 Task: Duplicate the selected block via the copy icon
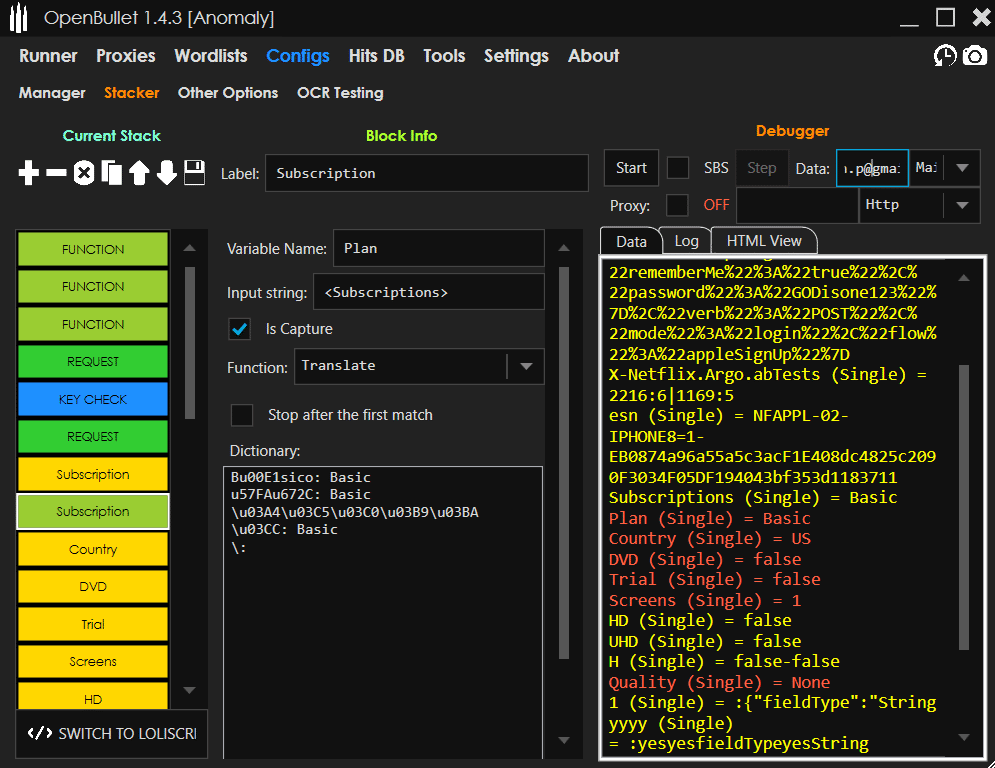point(111,173)
